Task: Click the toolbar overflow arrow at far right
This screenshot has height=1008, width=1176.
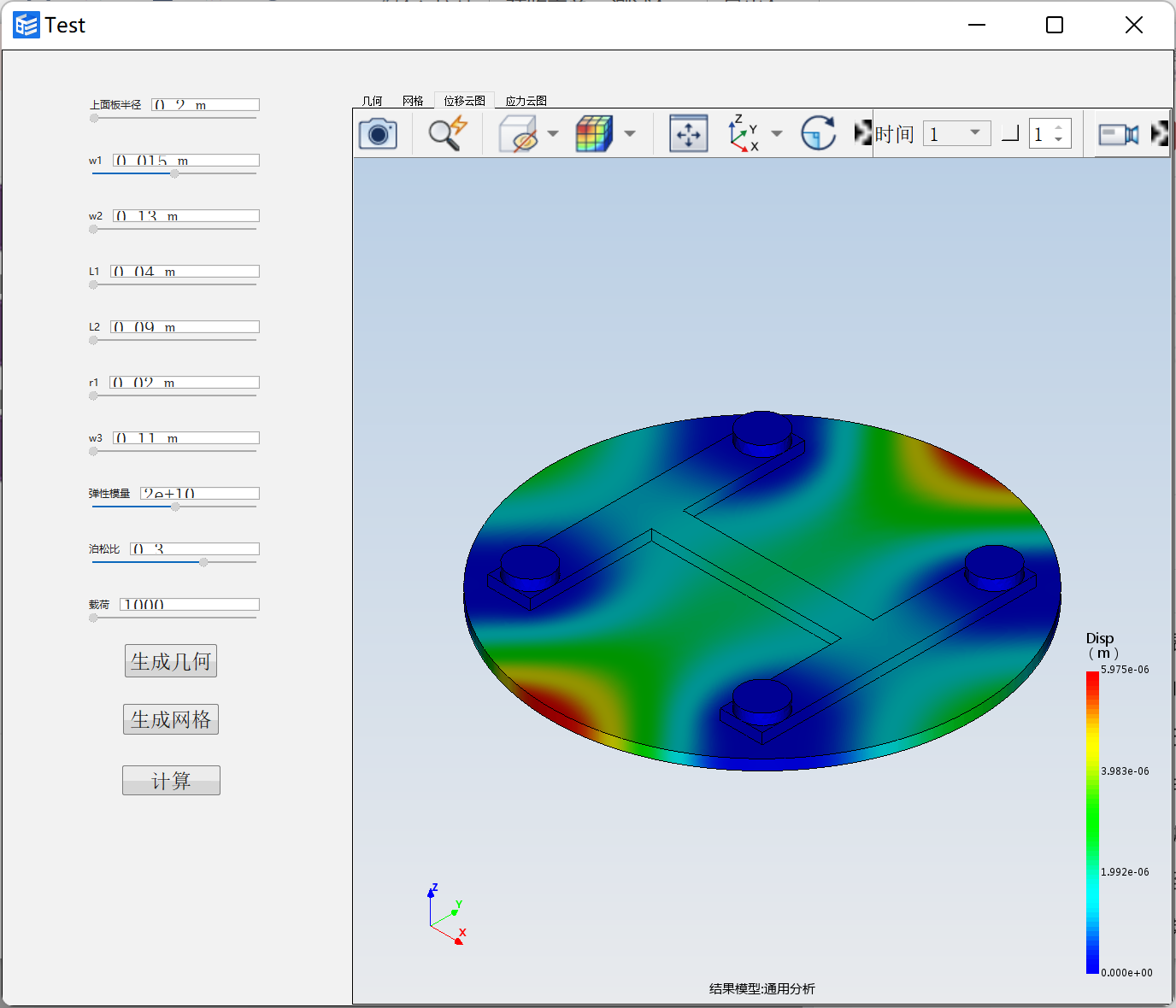Action: pyautogui.click(x=1160, y=133)
